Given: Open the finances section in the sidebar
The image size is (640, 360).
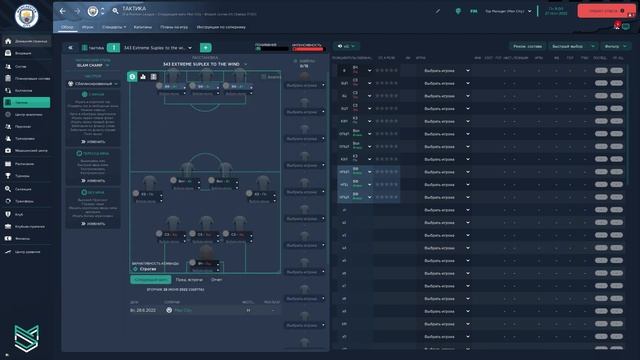Looking at the screenshot, I should (x=27, y=238).
